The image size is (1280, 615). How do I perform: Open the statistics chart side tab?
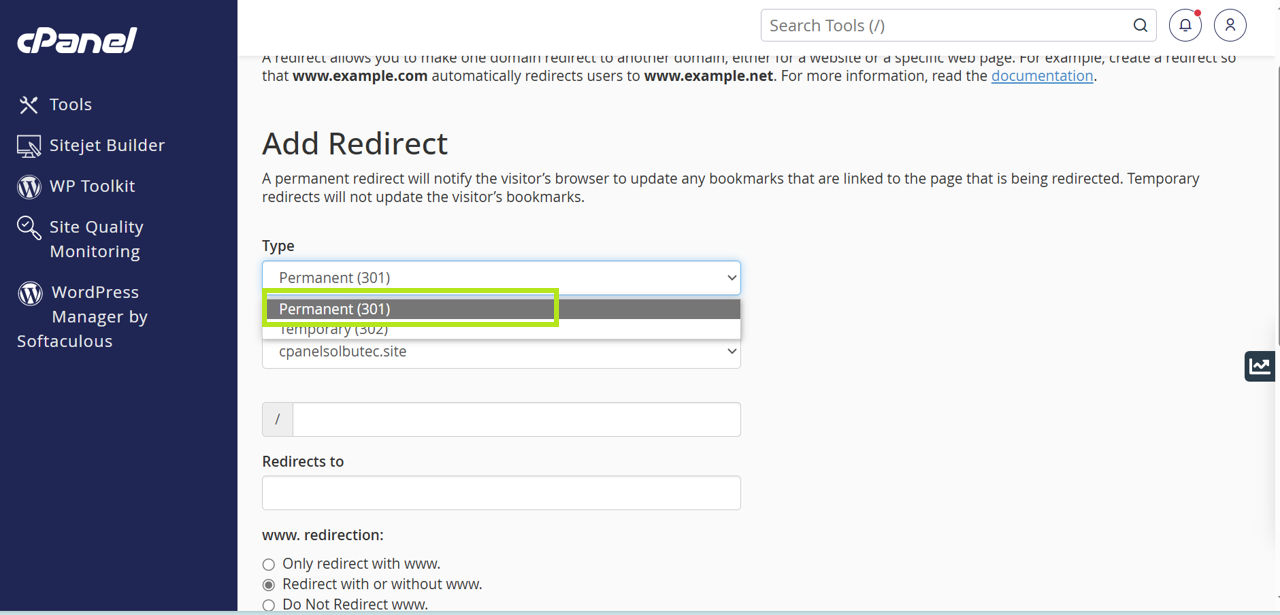1260,366
